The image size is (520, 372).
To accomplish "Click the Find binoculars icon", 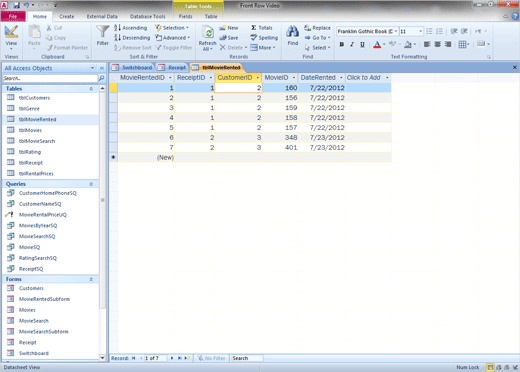I will point(292,32).
